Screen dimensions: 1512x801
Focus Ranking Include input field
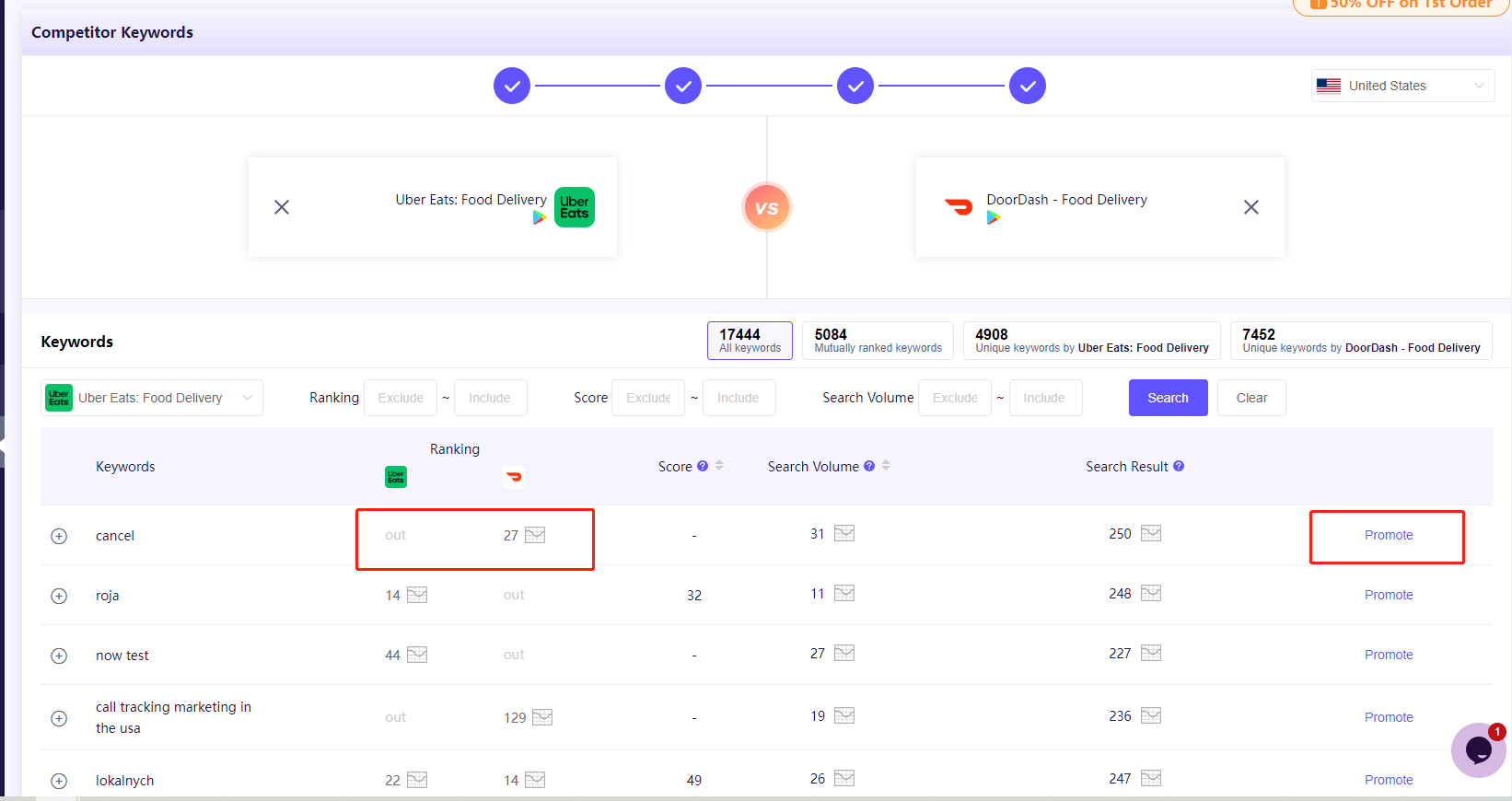pos(491,398)
